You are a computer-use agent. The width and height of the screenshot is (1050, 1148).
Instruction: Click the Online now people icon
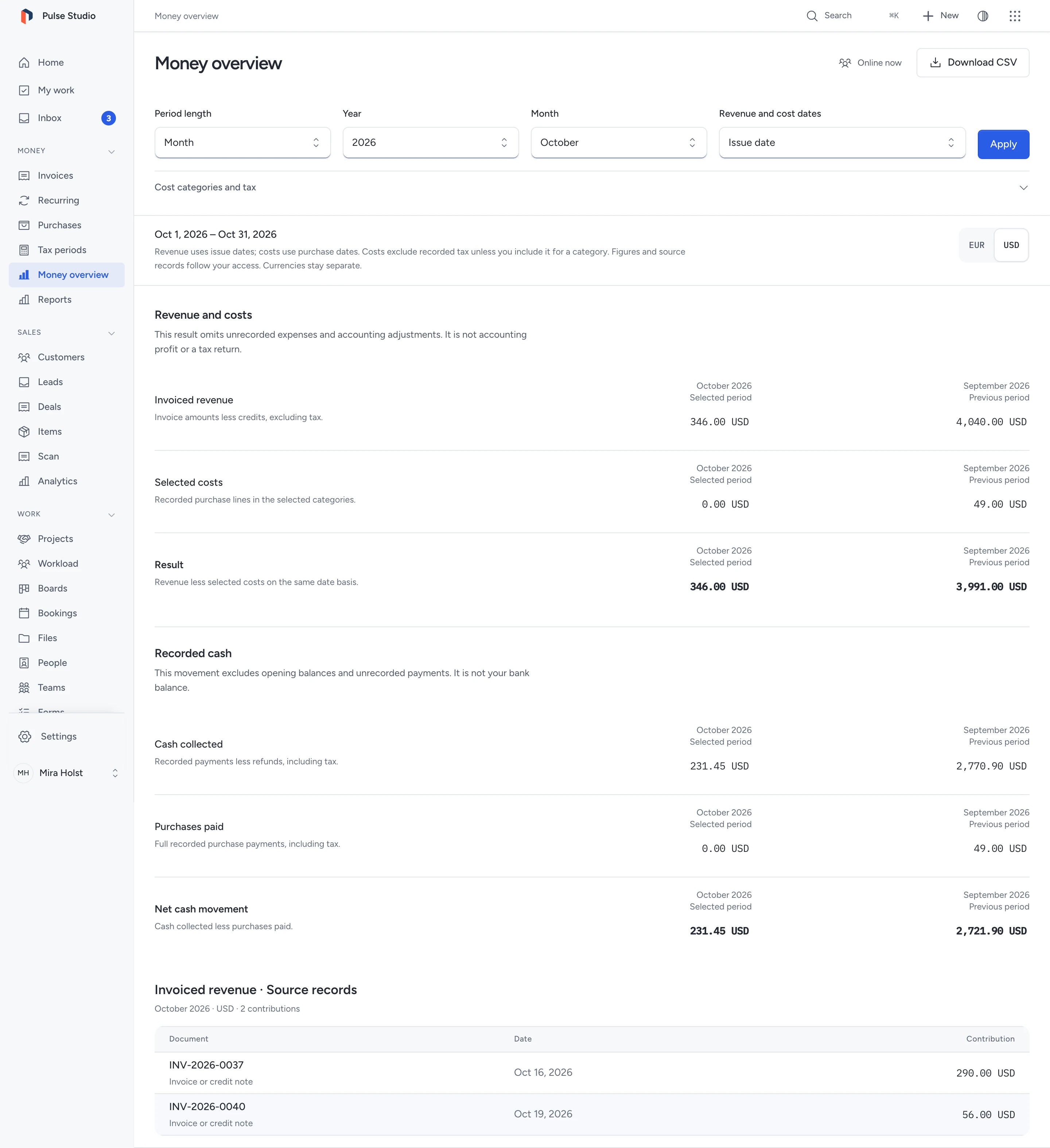(845, 63)
